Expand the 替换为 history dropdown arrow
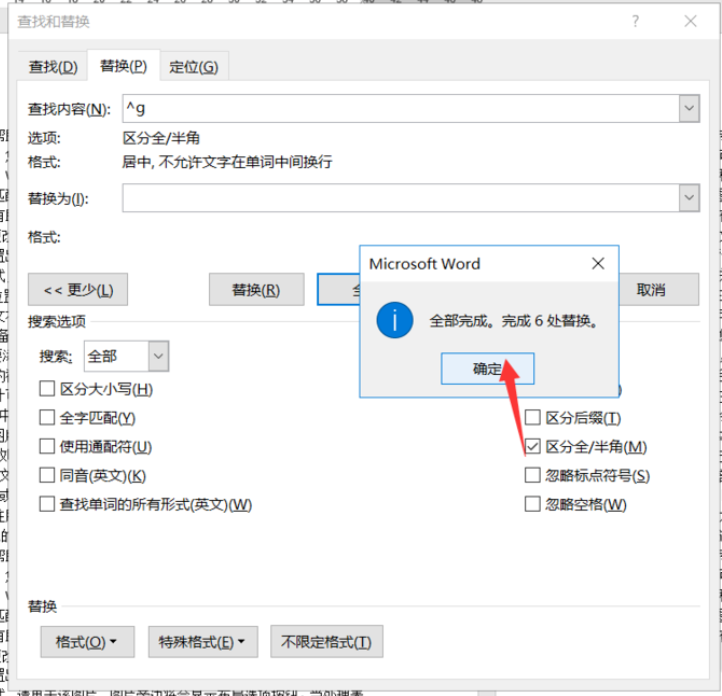The height and width of the screenshot is (696, 722). tap(689, 198)
